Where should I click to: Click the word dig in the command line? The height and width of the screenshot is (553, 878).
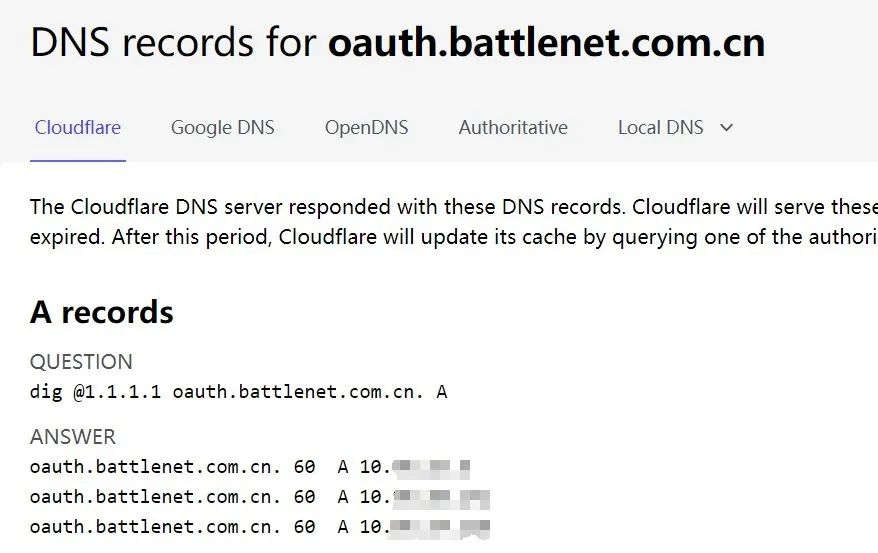[x=46, y=392]
